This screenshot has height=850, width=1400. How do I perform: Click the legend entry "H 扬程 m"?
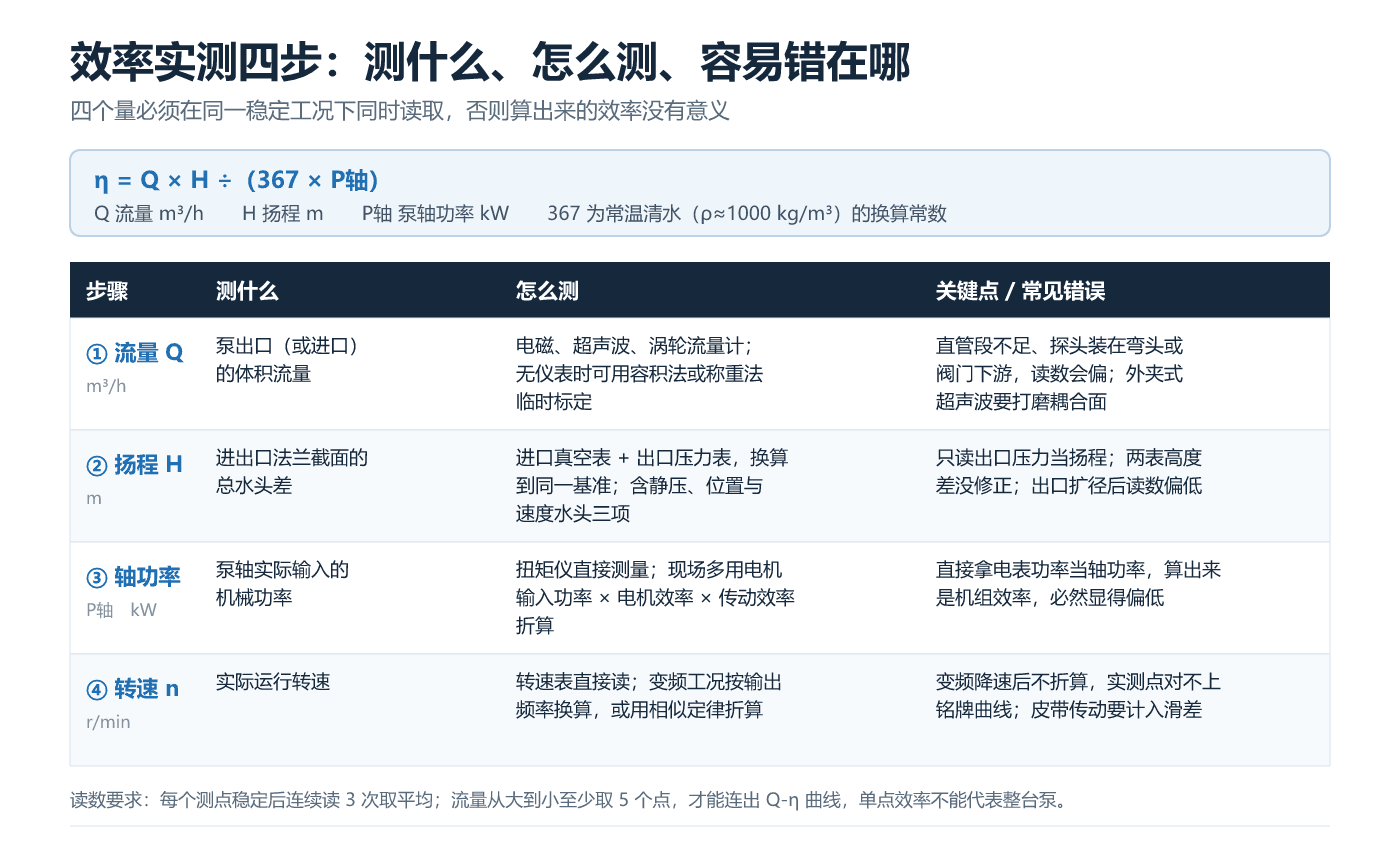point(283,213)
